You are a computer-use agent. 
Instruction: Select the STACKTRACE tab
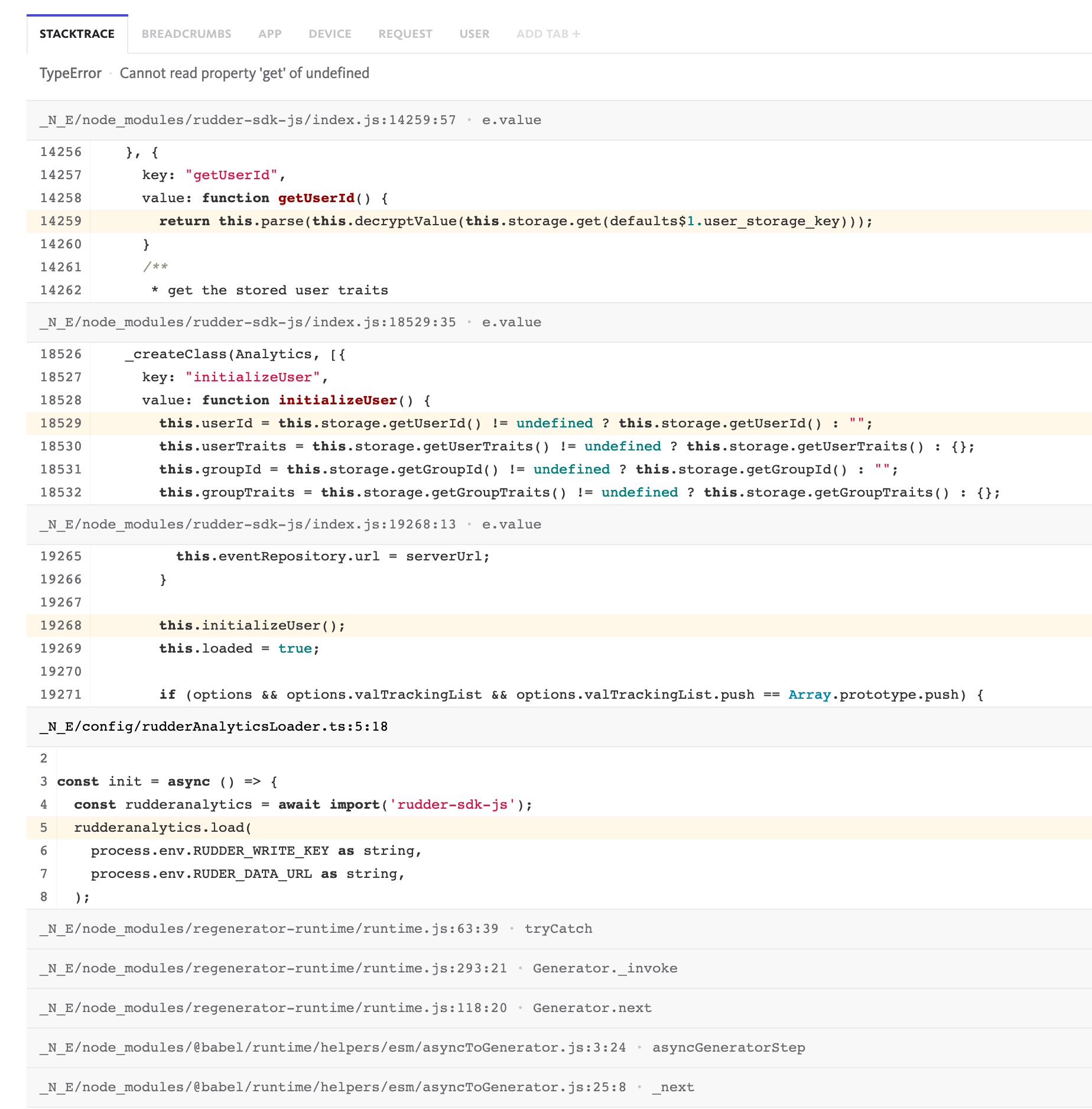tap(77, 34)
